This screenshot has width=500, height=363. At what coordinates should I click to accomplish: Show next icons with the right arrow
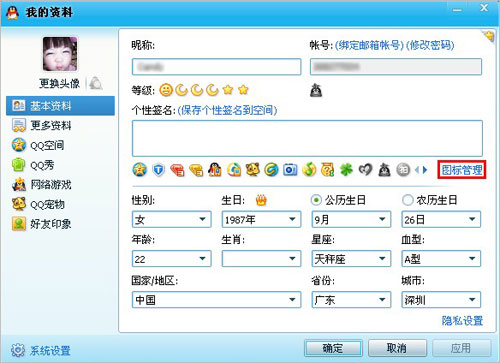[x=425, y=170]
